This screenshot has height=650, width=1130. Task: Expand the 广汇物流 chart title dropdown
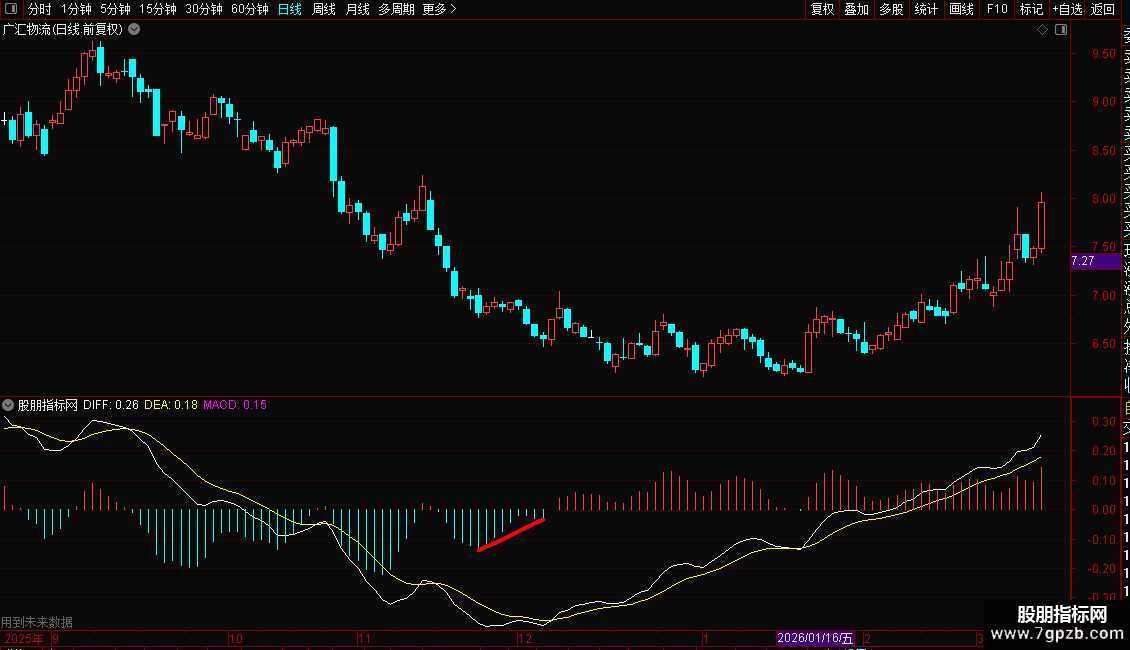pyautogui.click(x=134, y=29)
